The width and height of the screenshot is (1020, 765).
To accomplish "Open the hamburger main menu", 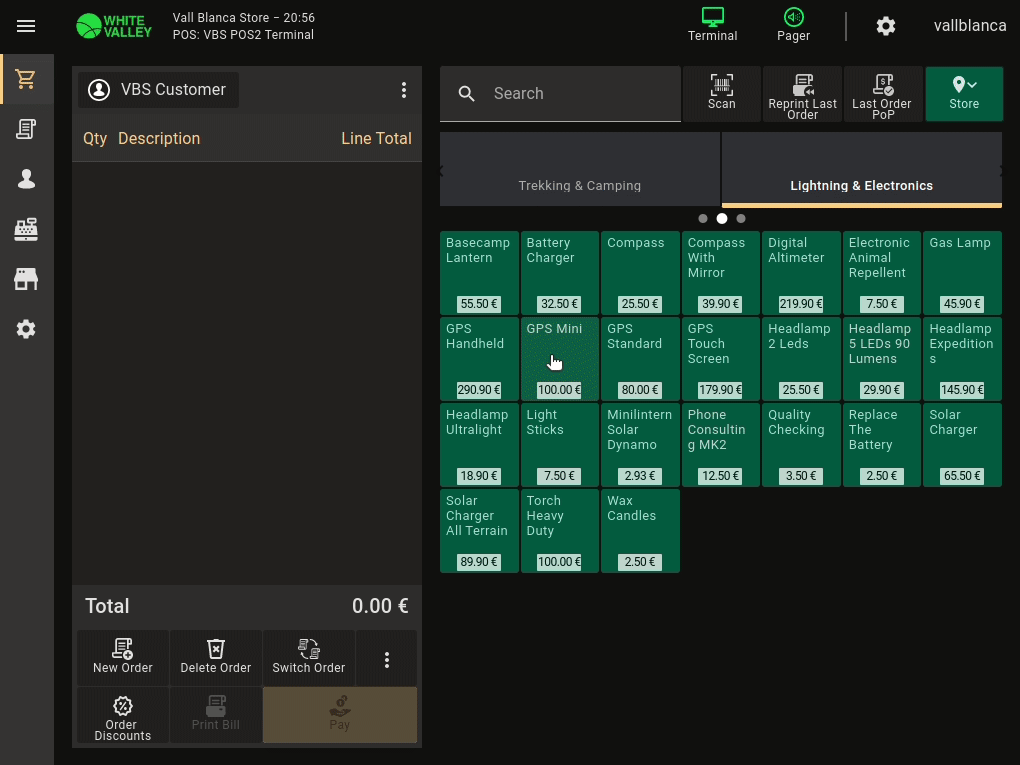I will [x=26, y=26].
